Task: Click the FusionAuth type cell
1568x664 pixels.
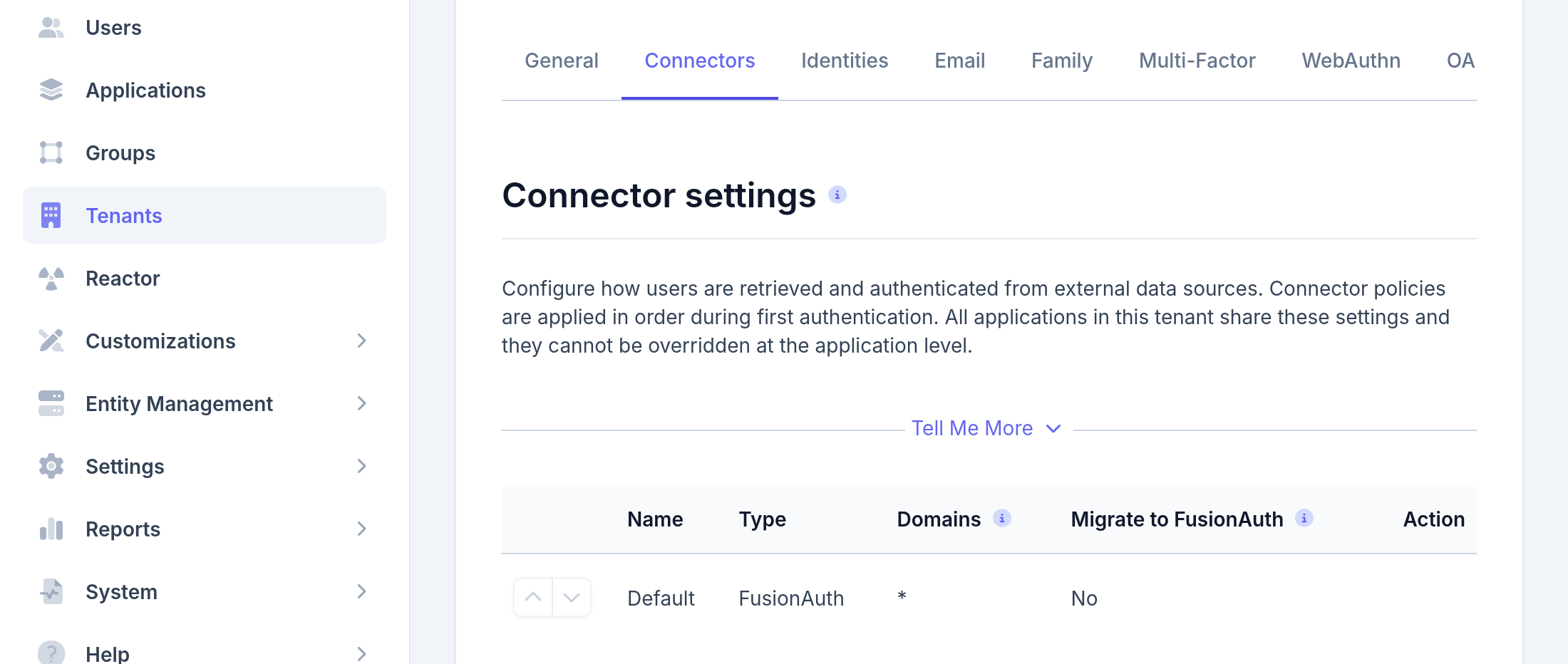Action: click(x=791, y=598)
